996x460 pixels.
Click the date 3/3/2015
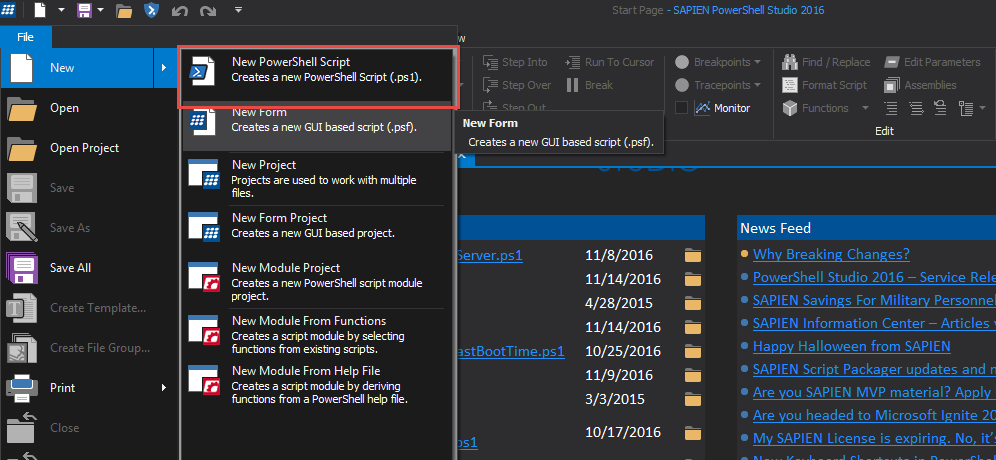point(614,399)
